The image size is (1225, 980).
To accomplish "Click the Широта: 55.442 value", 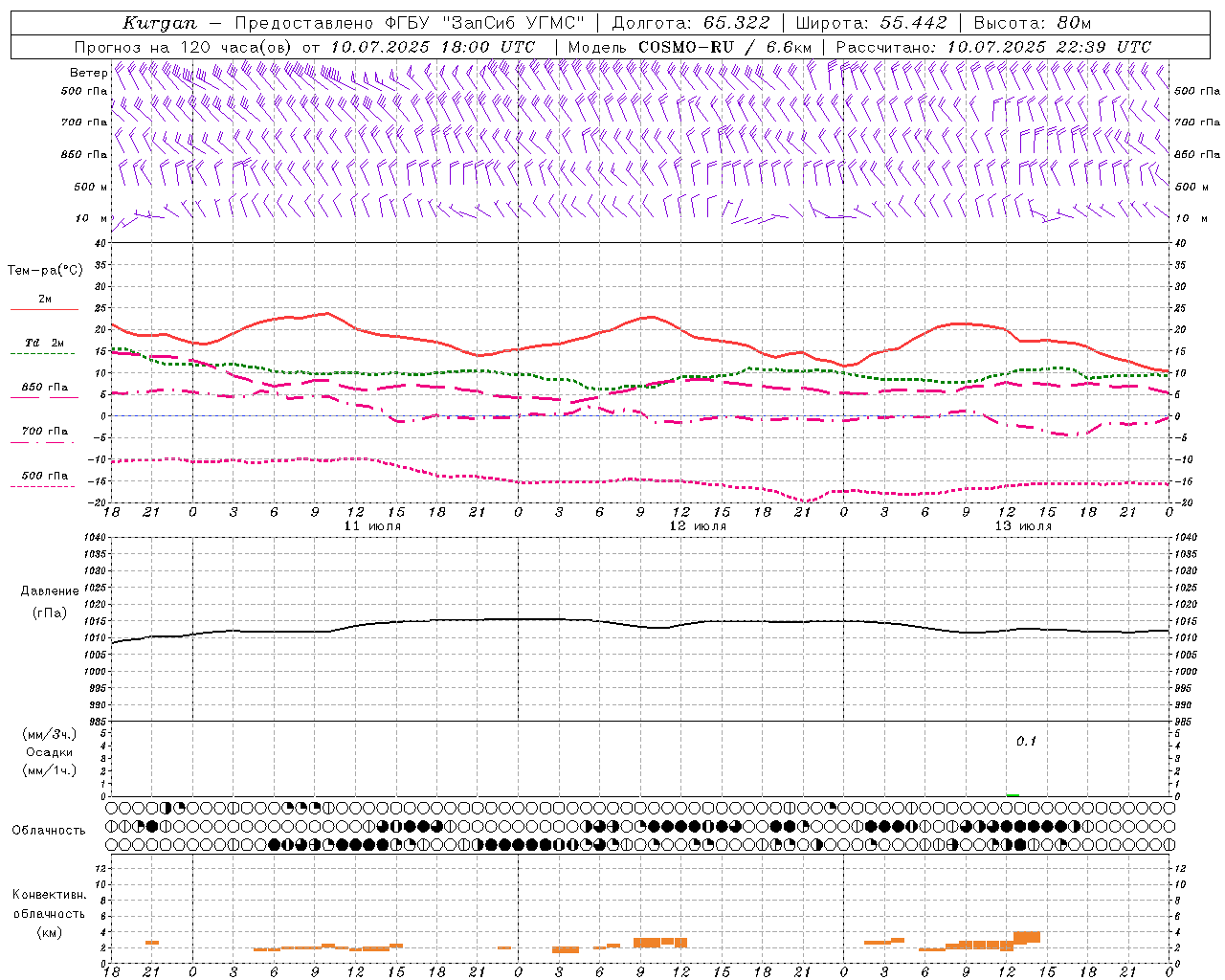I will [872, 23].
